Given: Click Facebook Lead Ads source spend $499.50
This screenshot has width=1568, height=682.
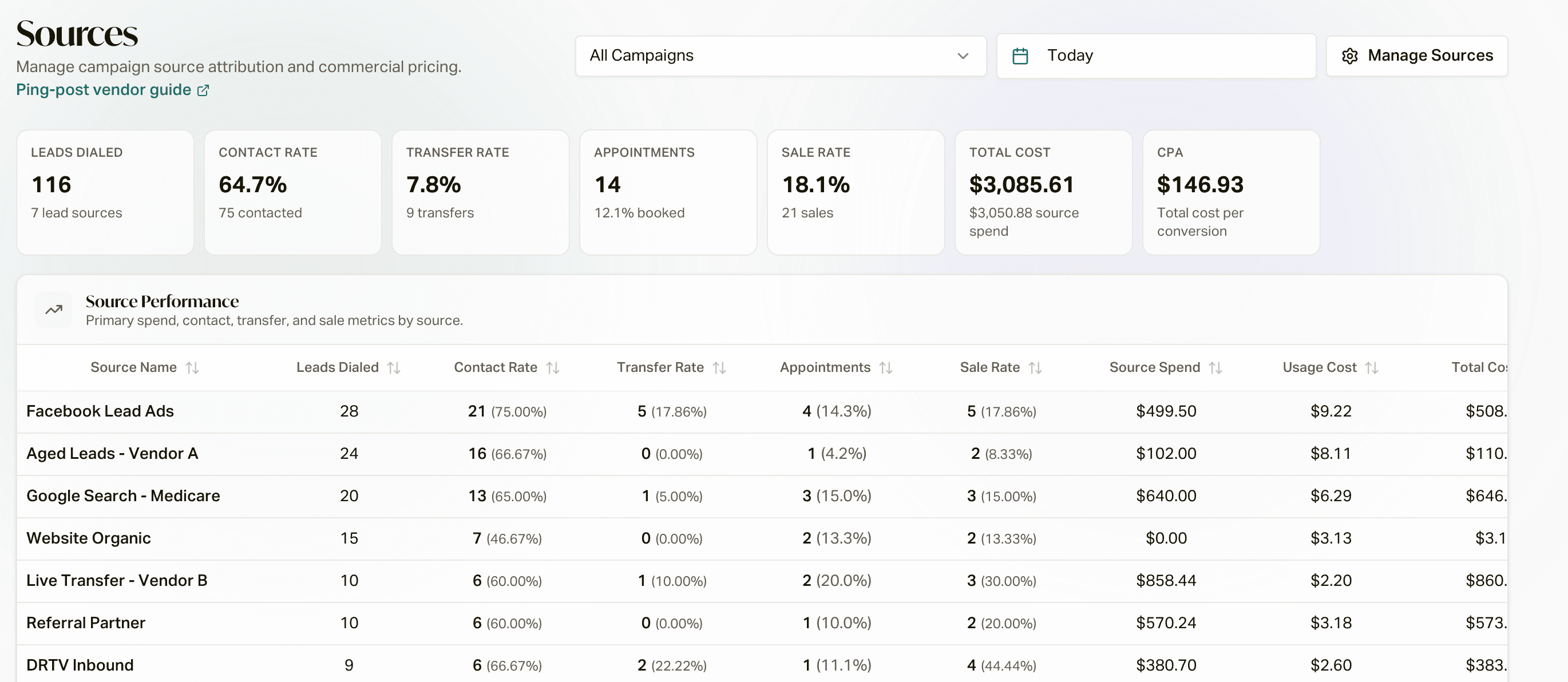Looking at the screenshot, I should 1166,411.
